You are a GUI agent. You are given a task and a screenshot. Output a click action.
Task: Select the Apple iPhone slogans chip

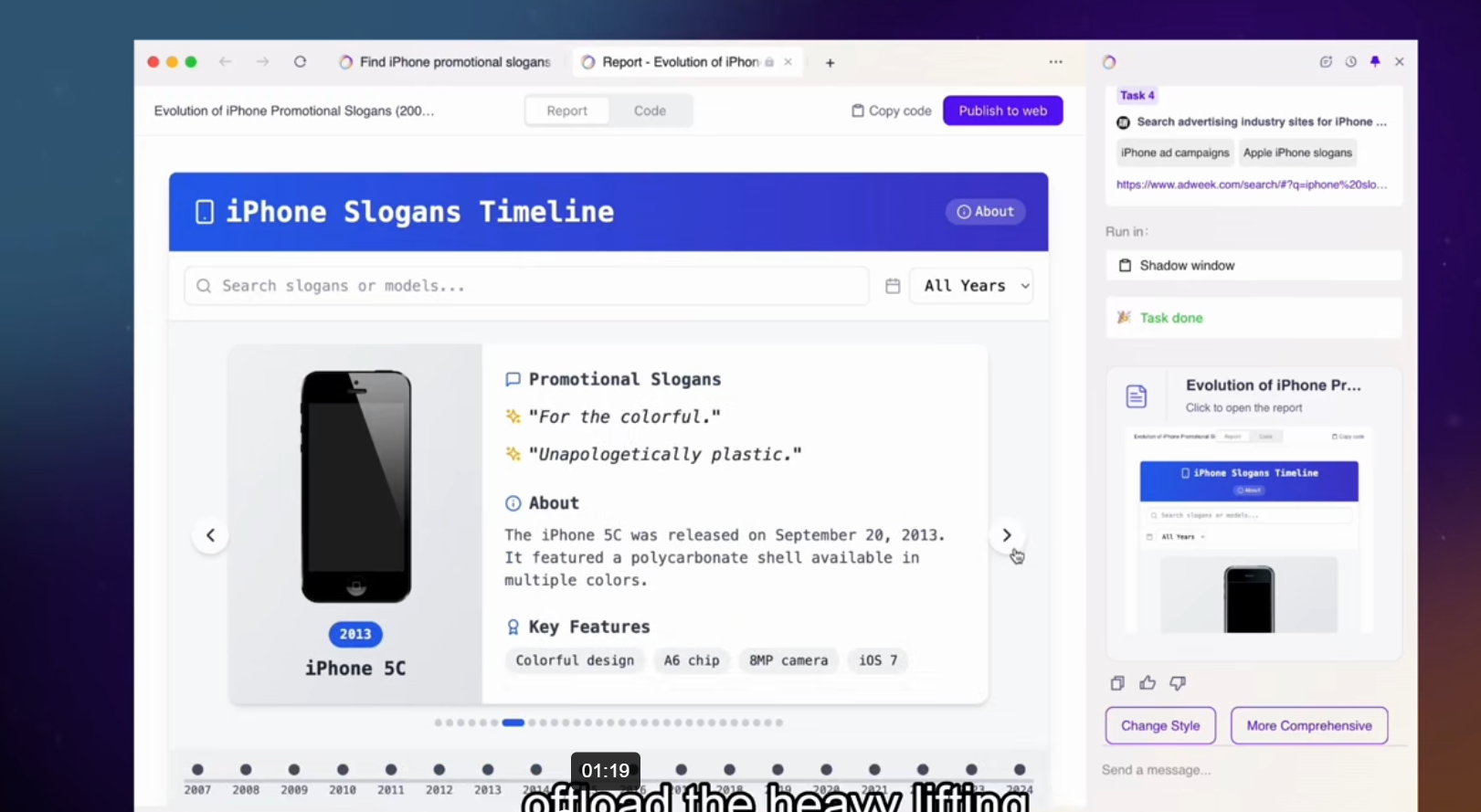coord(1297,153)
